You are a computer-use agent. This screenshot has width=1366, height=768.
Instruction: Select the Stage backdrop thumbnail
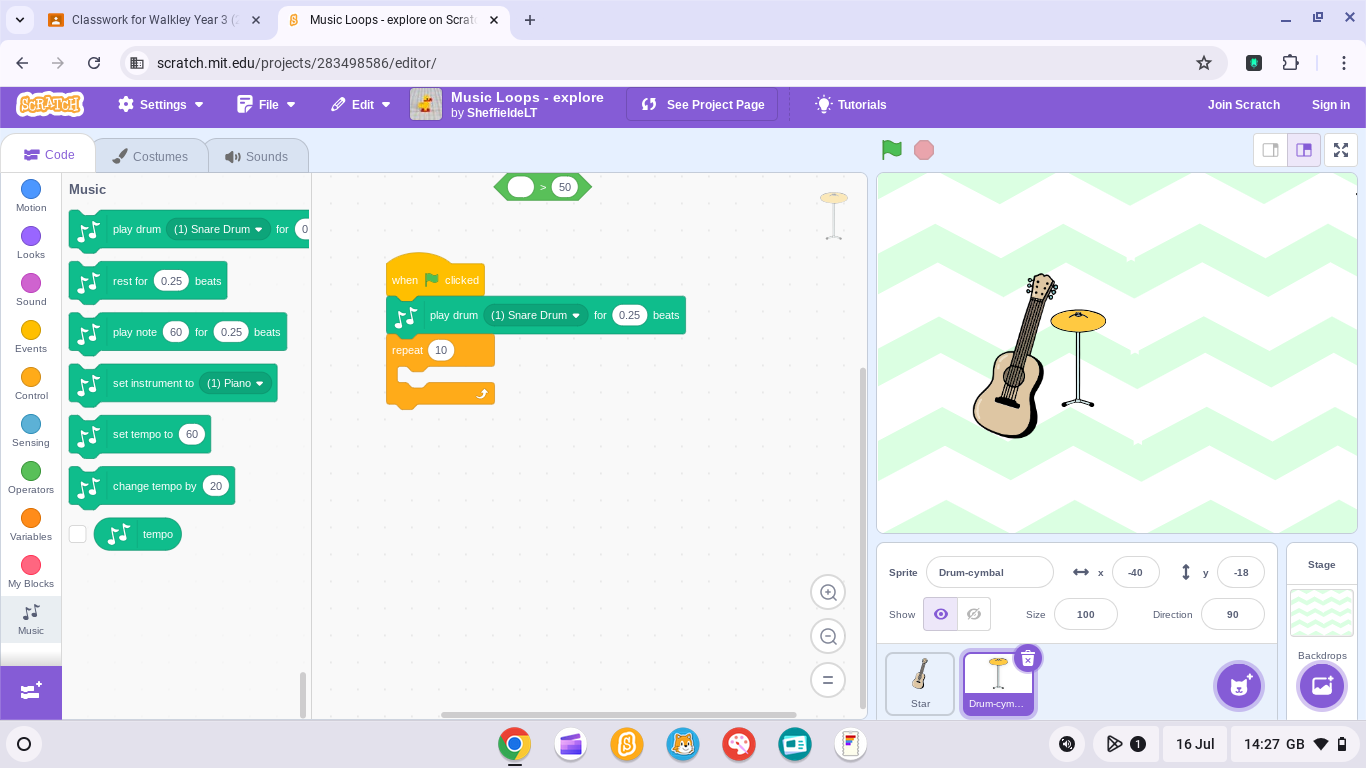(1322, 613)
